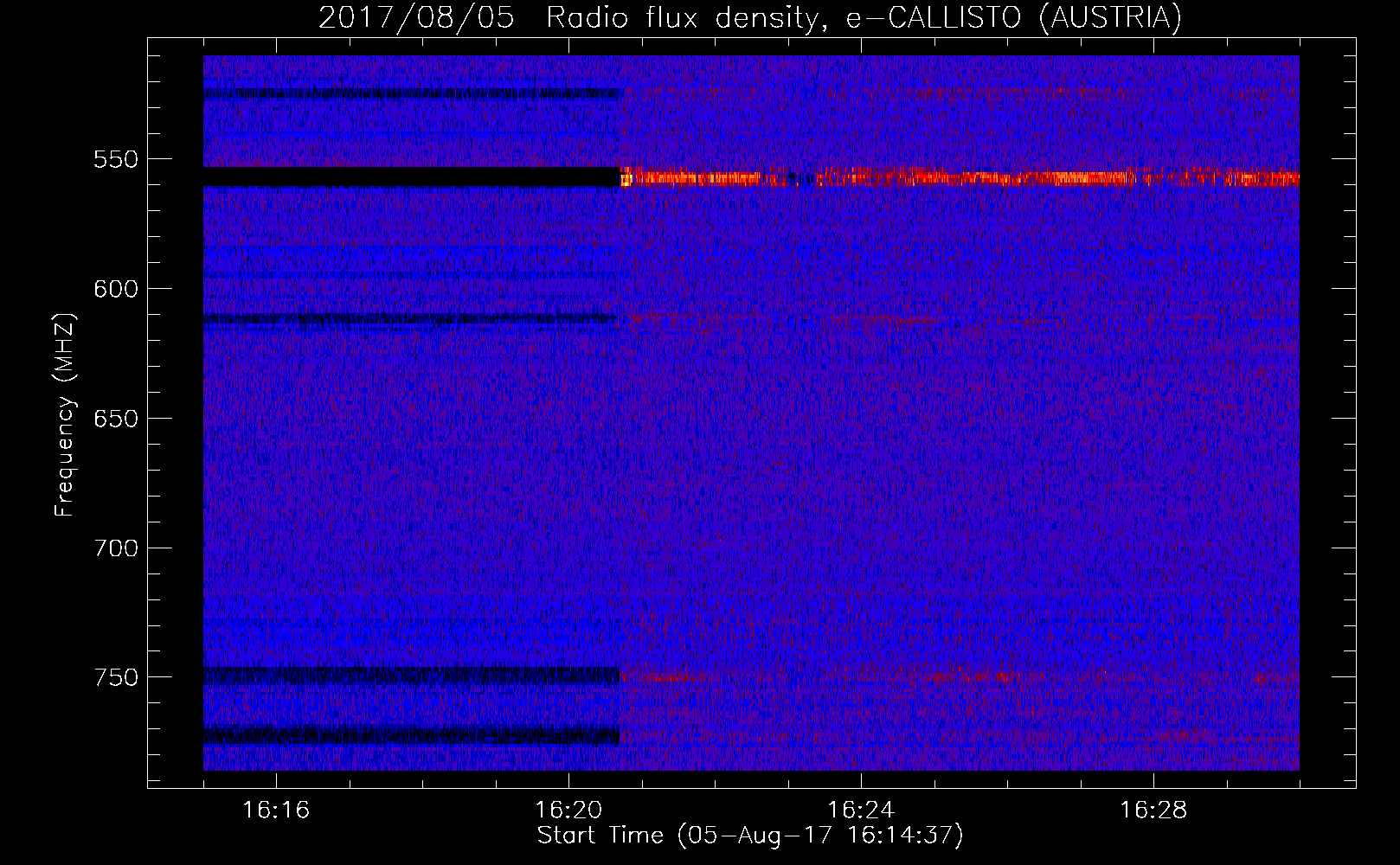Click the 600 frequency tick label
The image size is (1400, 865).
tap(116, 289)
